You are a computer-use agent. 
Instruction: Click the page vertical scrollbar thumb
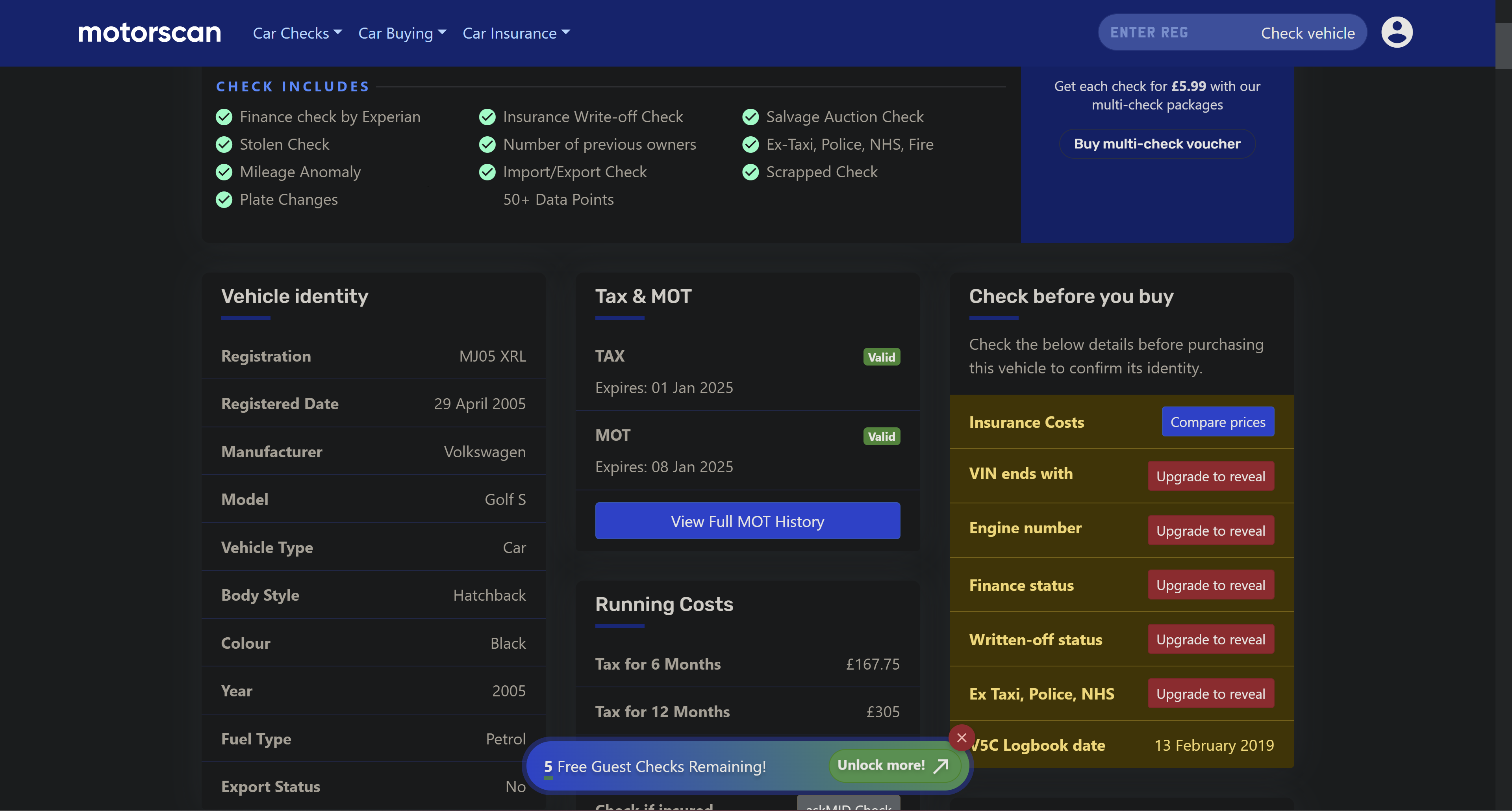click(x=1503, y=45)
